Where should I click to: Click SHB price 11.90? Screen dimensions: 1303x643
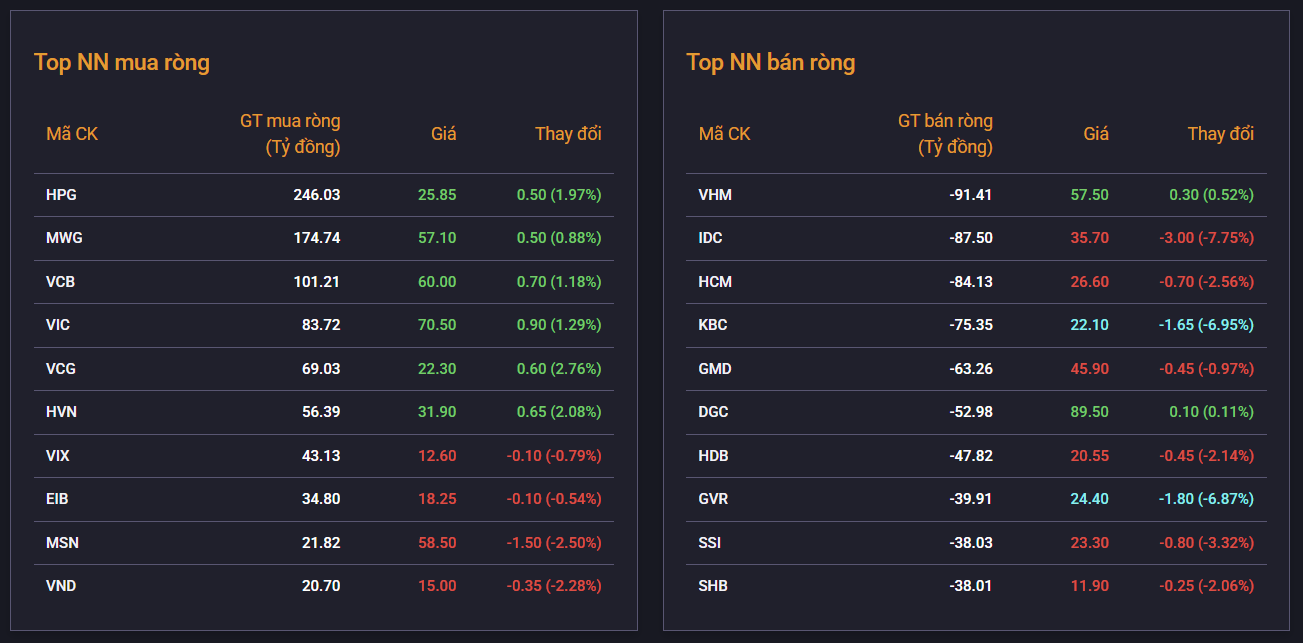pos(1090,586)
